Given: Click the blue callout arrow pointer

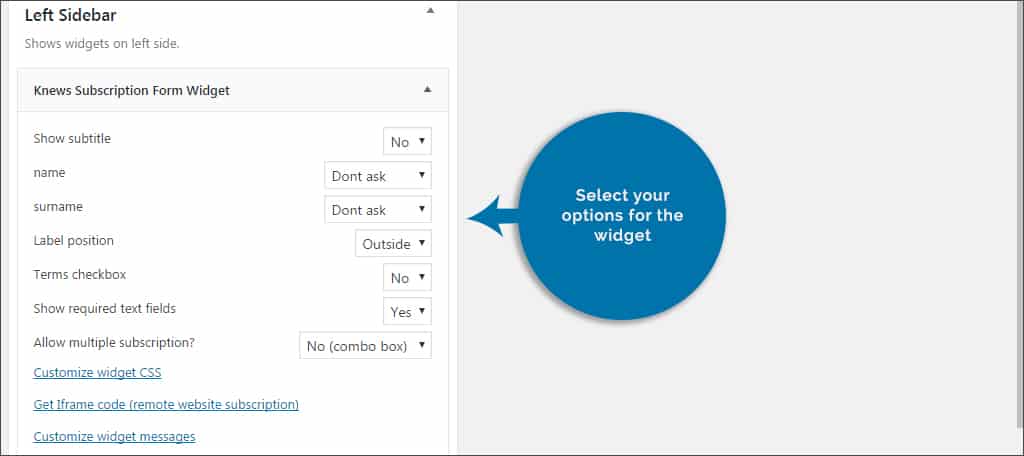Looking at the screenshot, I should pos(493,216).
